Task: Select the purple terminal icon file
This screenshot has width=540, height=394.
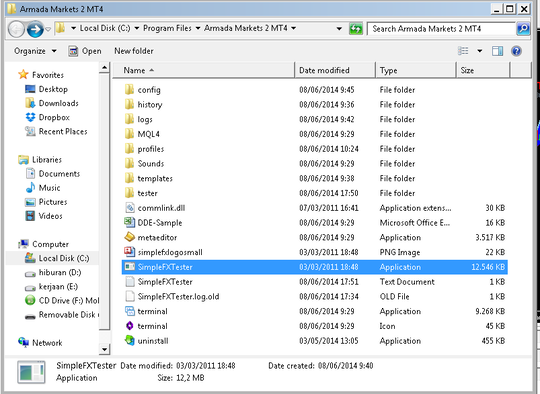Action: pyautogui.click(x=129, y=326)
